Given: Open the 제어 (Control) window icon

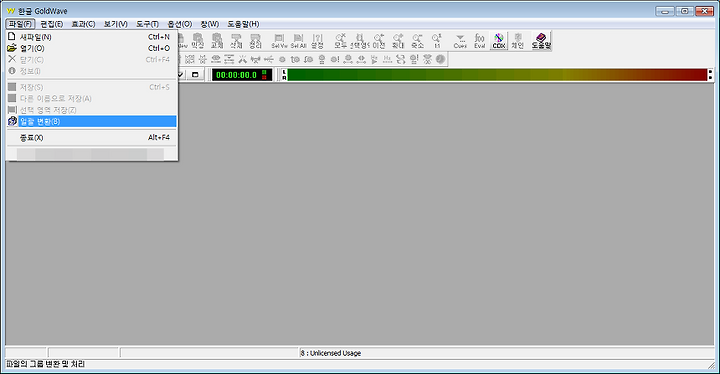Looking at the screenshot, I should click(518, 41).
